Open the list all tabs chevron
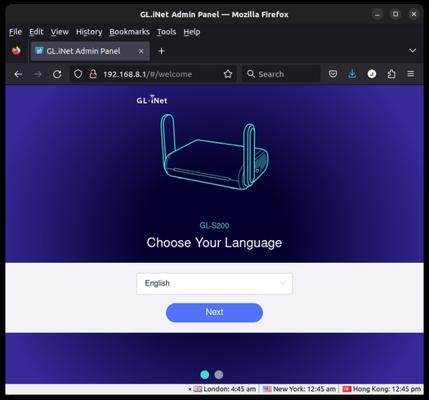Screen dimensions: 429x400 pos(412,51)
